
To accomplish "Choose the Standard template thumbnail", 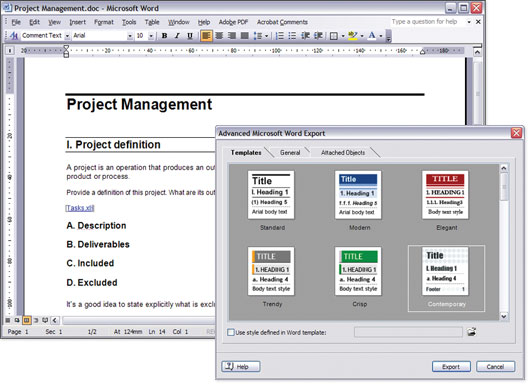I will [271, 195].
